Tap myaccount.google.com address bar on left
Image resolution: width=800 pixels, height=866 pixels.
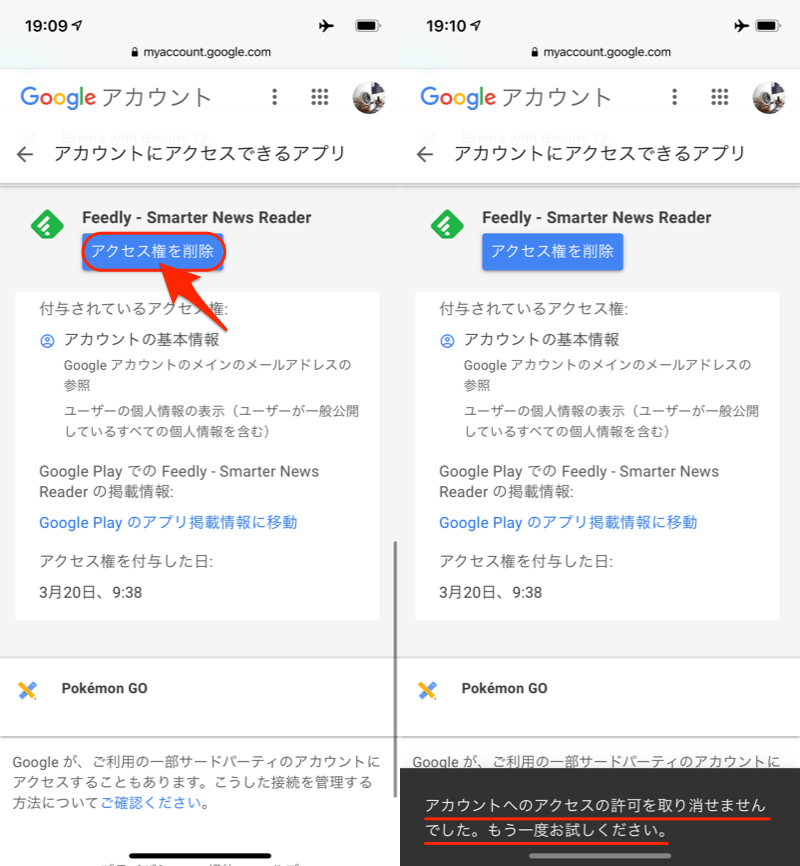click(201, 52)
